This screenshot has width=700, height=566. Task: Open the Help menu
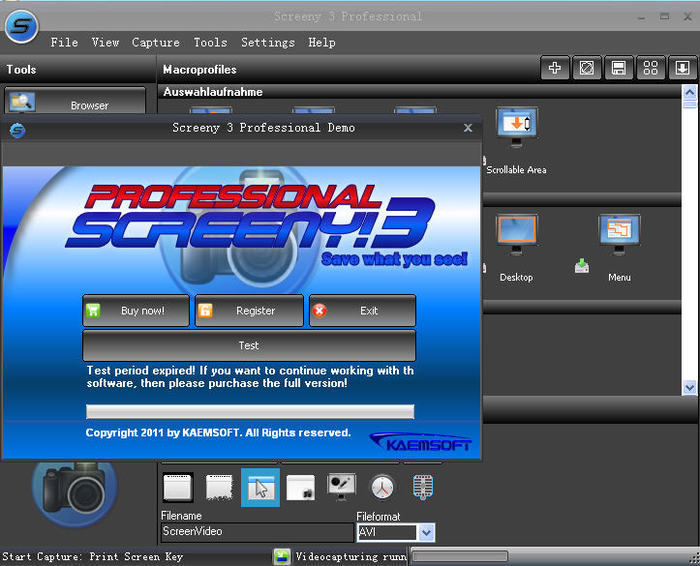322,42
